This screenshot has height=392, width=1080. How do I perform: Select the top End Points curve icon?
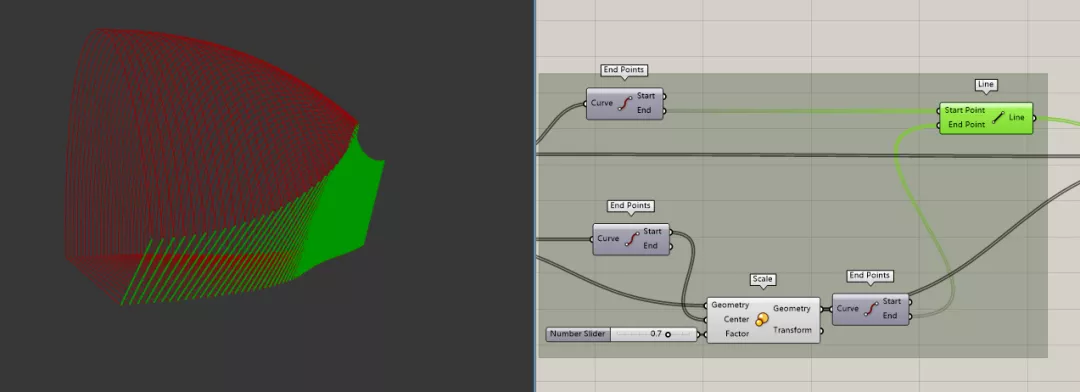point(625,103)
